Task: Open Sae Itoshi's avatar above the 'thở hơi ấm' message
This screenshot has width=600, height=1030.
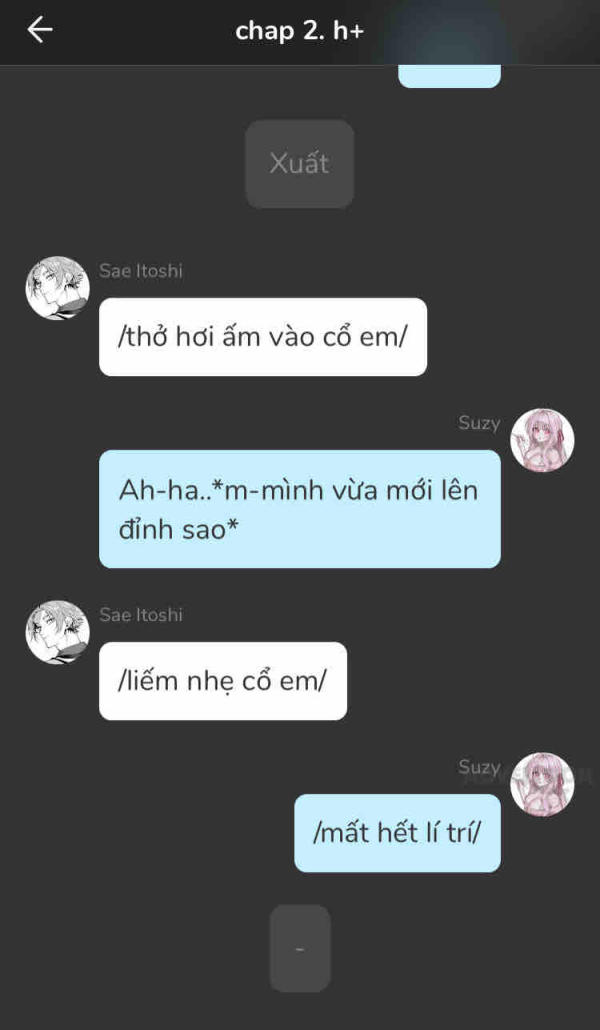Action: (58, 288)
